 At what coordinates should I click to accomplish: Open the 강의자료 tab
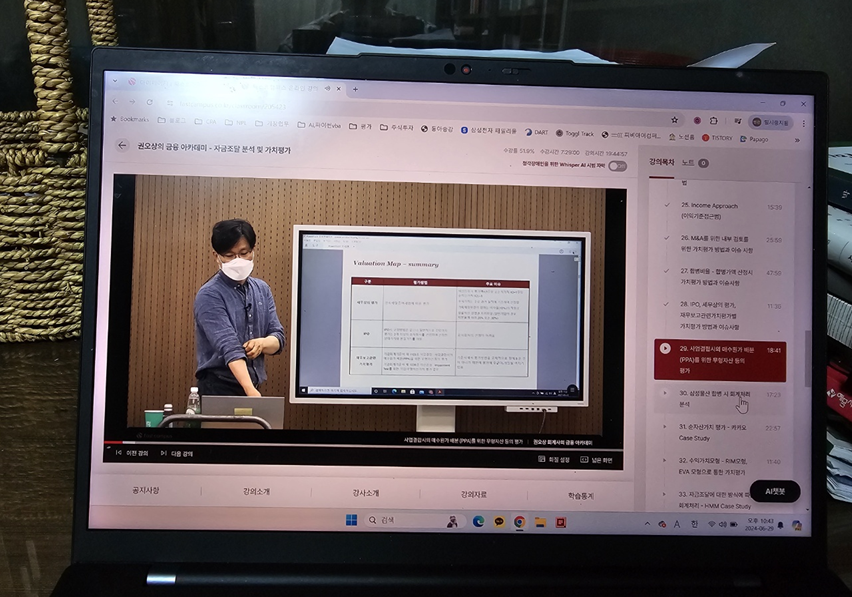pyautogui.click(x=473, y=495)
